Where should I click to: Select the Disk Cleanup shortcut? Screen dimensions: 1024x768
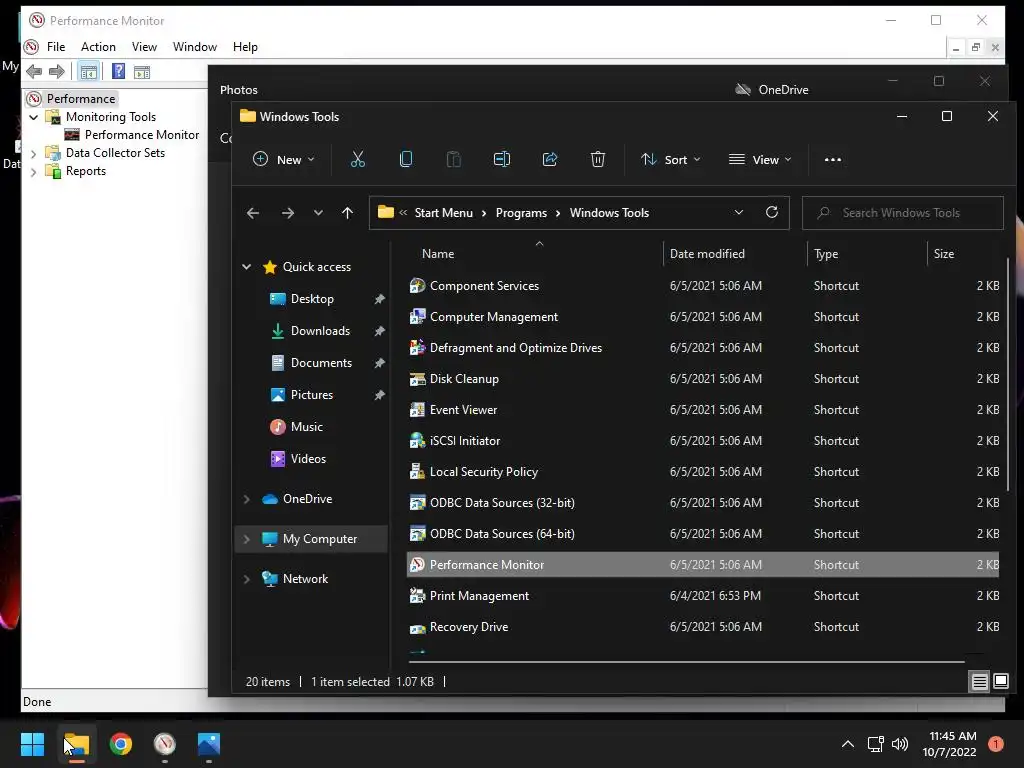(703, 379)
